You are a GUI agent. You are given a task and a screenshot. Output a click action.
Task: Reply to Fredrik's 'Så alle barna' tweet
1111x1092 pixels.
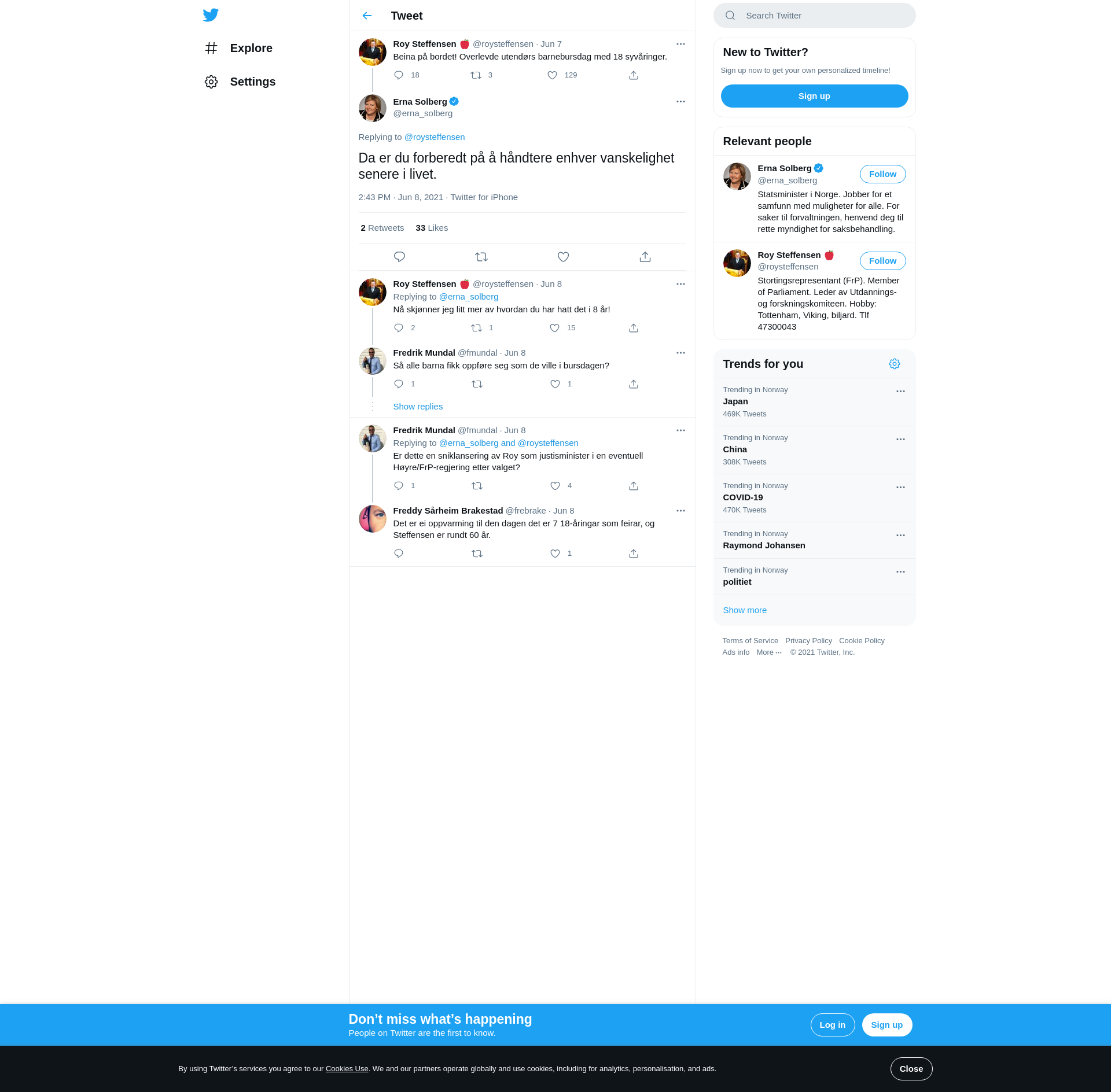click(399, 384)
